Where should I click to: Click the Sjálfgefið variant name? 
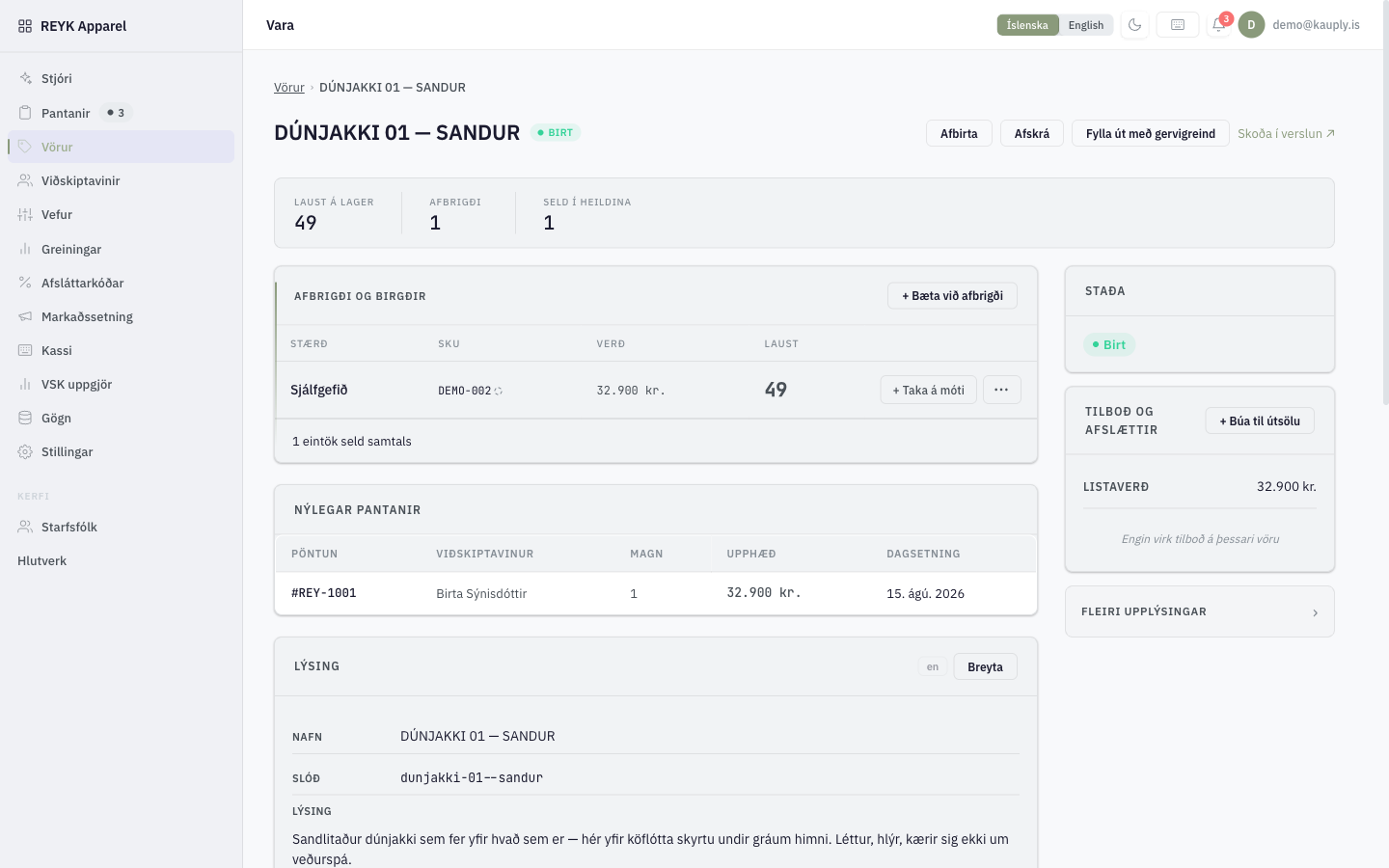coord(319,390)
